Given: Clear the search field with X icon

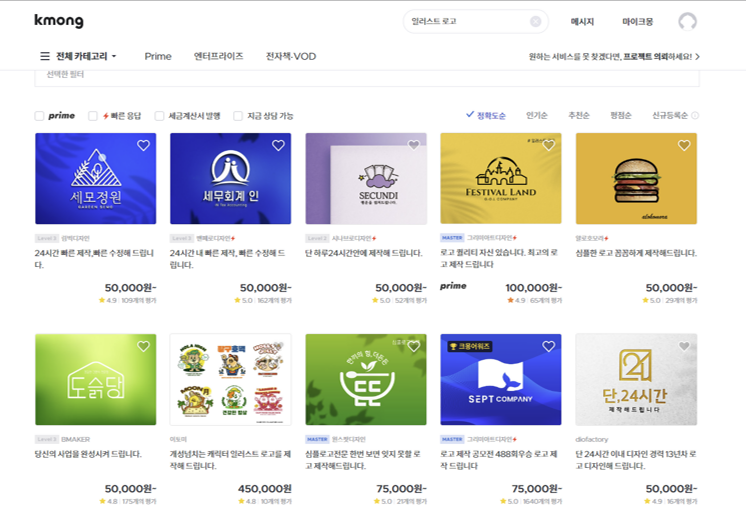Looking at the screenshot, I should (x=535, y=21).
